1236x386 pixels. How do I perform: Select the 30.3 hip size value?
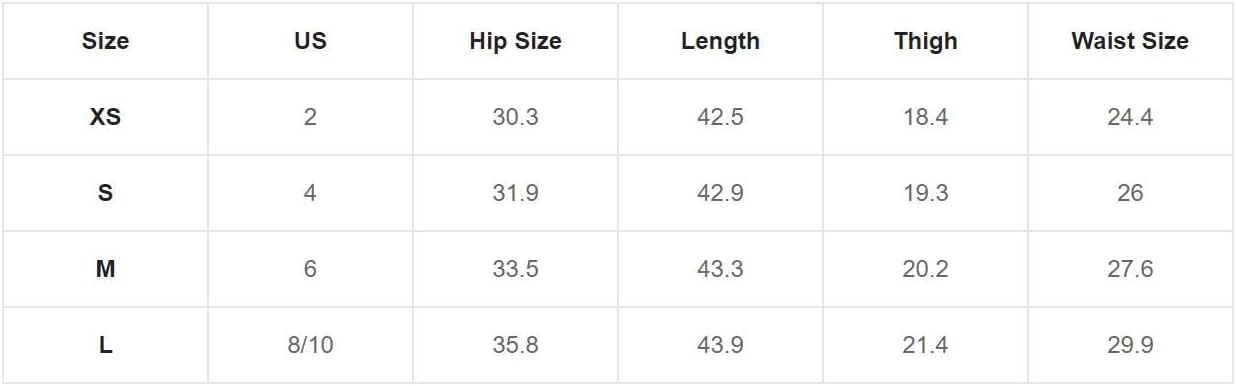click(x=515, y=117)
